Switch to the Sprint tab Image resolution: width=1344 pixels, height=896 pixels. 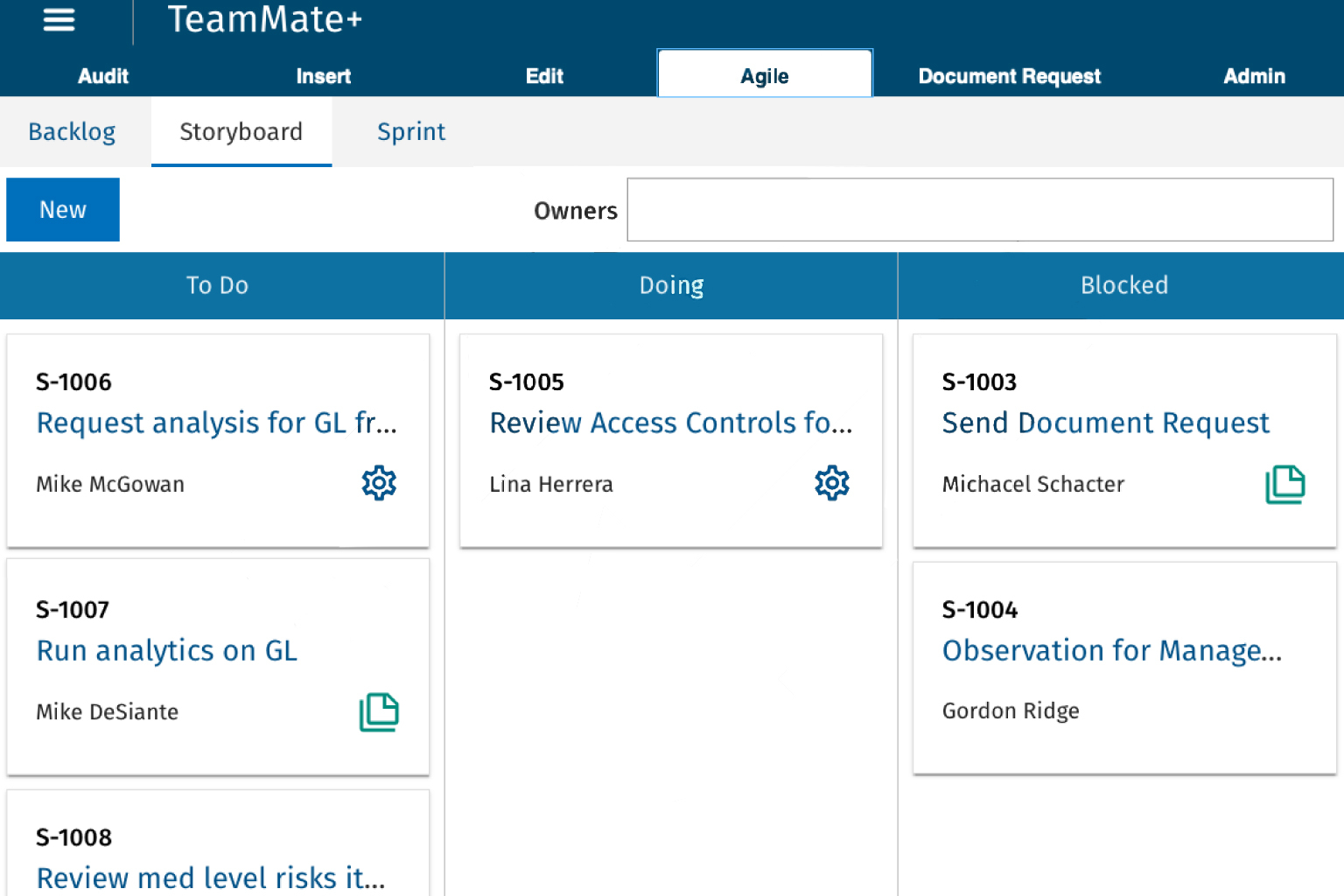pos(410,131)
